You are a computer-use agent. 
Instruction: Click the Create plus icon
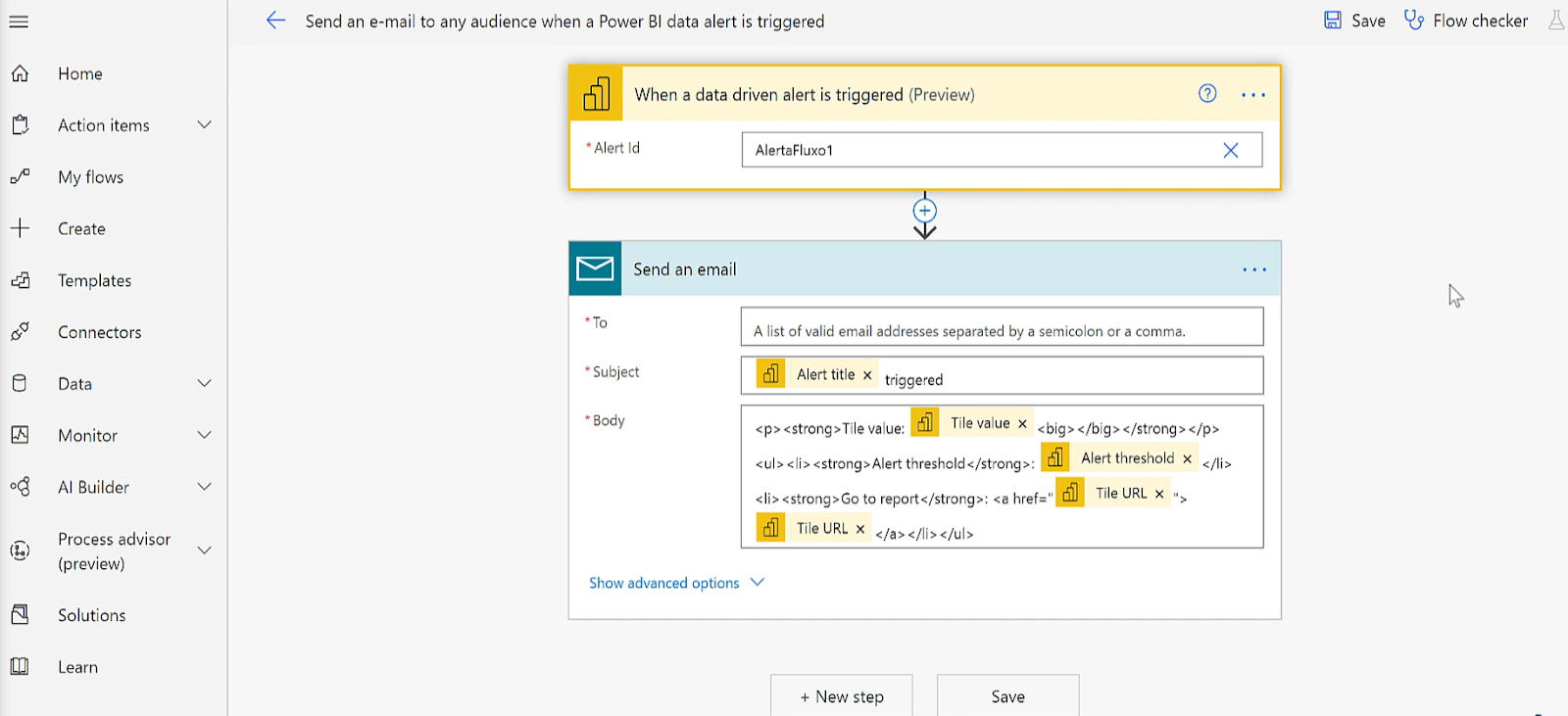[20, 228]
